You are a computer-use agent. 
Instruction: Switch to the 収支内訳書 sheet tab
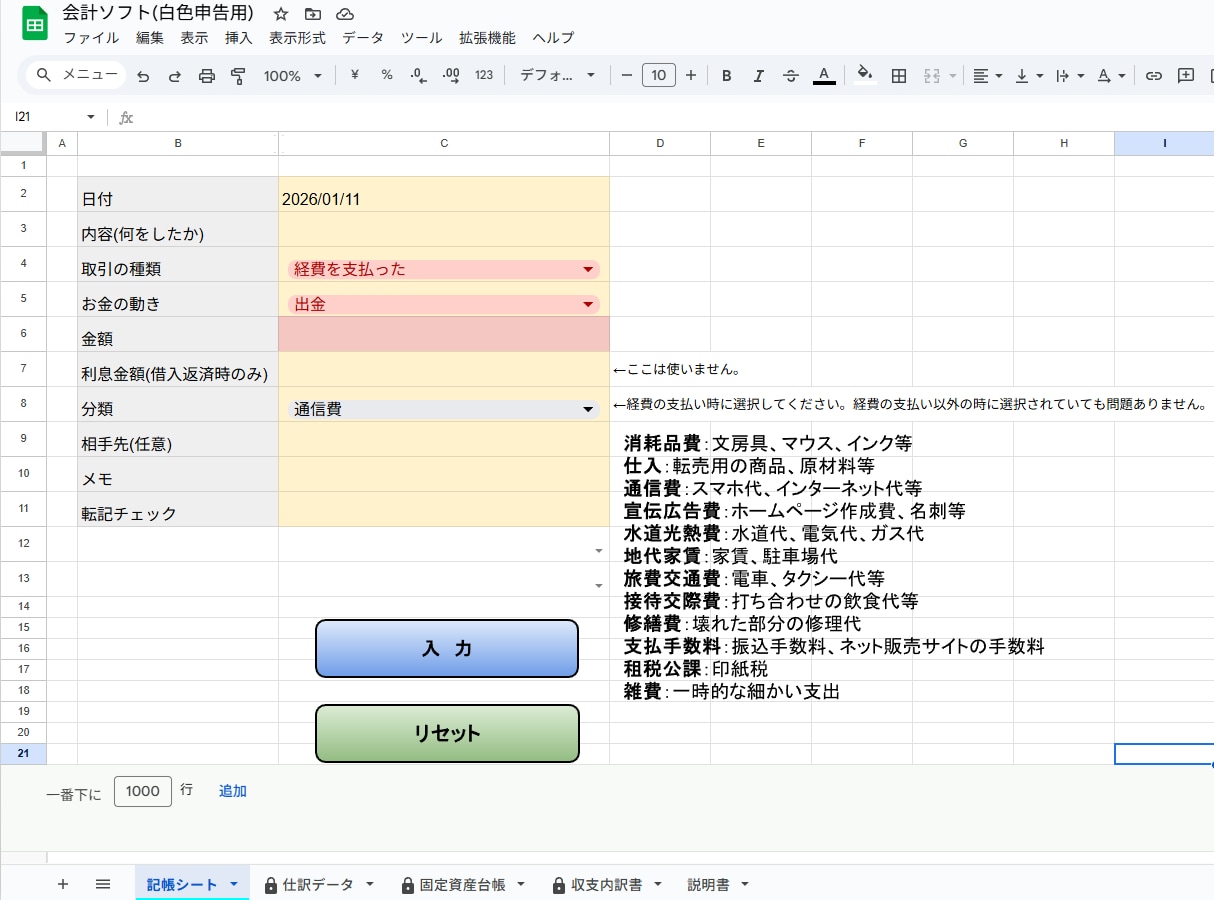606,885
